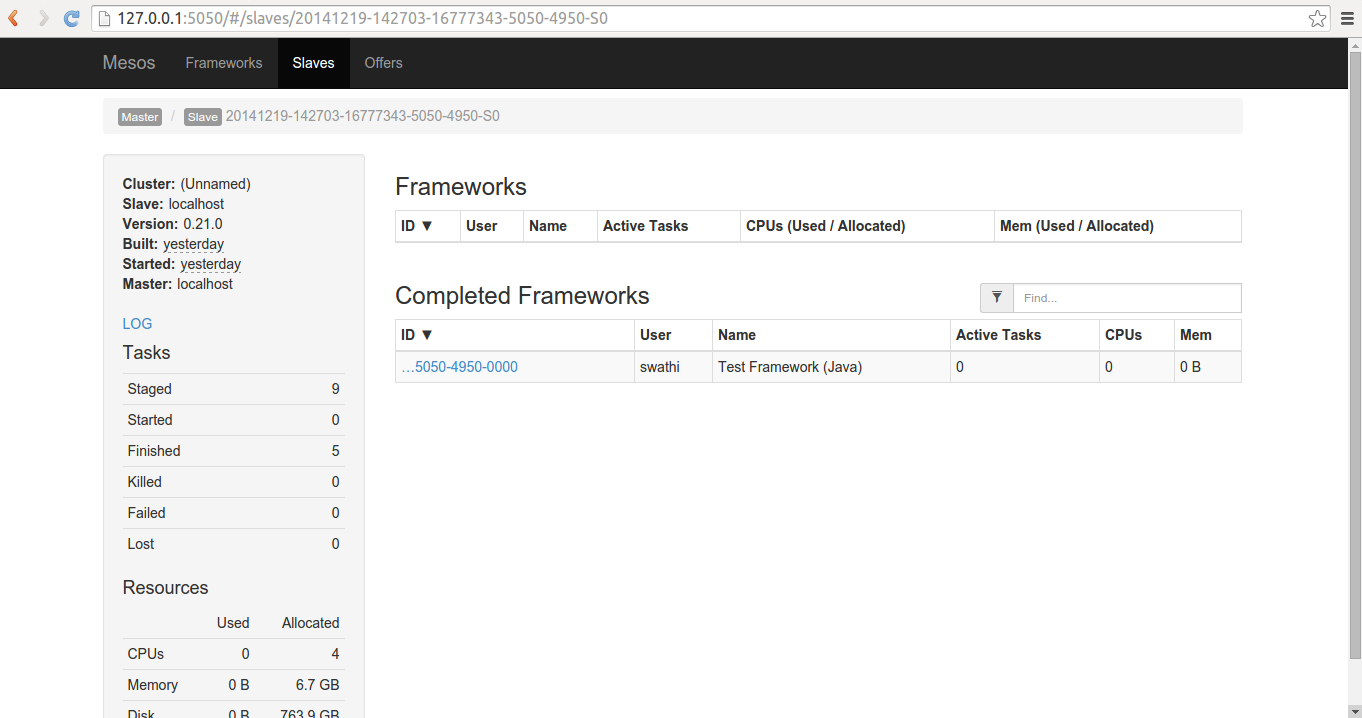Click the 'Completed Frameworks' heading
This screenshot has height=718, width=1362.
point(522,296)
